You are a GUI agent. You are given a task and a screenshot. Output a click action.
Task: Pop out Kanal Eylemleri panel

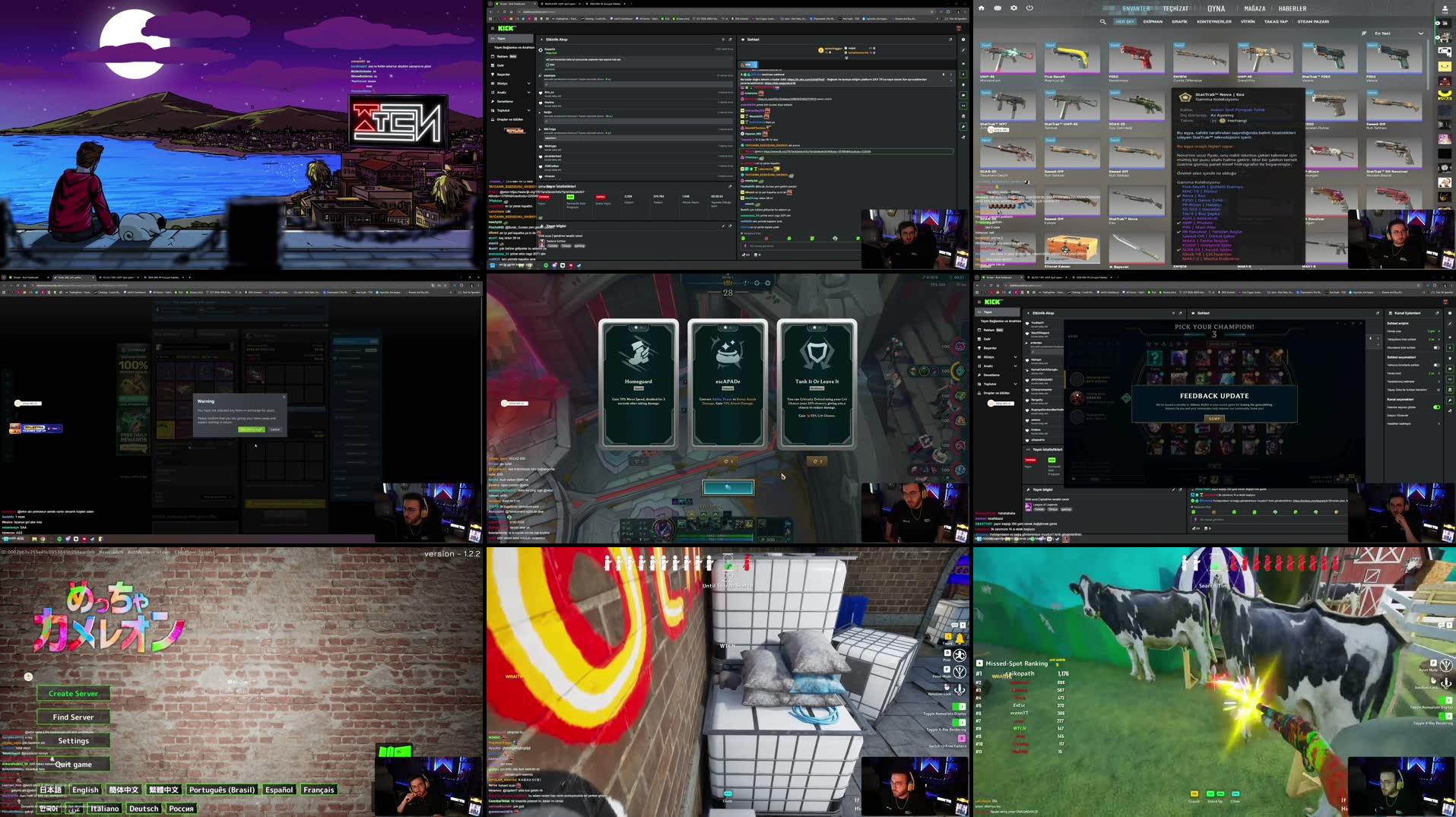1437,313
